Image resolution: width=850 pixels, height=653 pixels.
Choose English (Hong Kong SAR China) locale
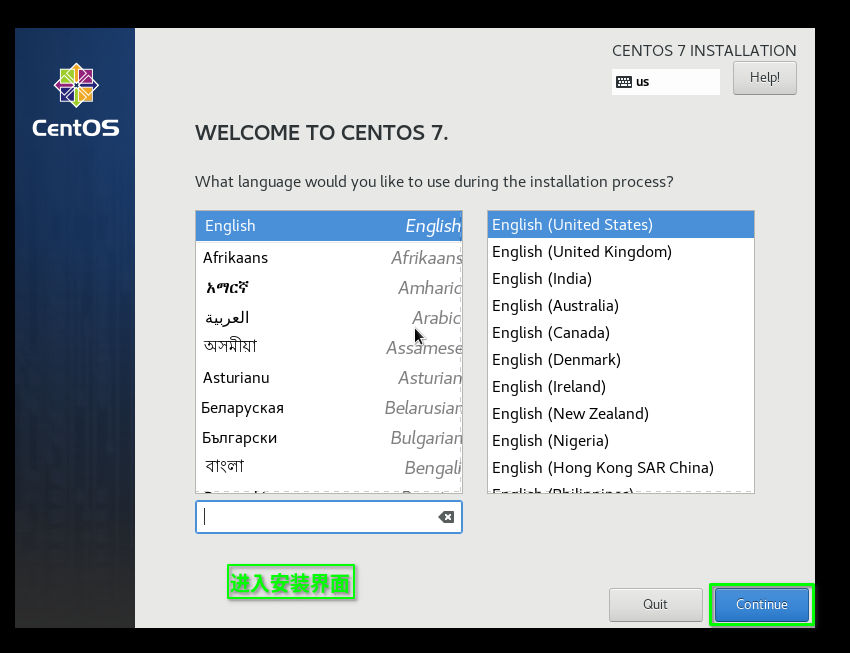[x=620, y=468]
